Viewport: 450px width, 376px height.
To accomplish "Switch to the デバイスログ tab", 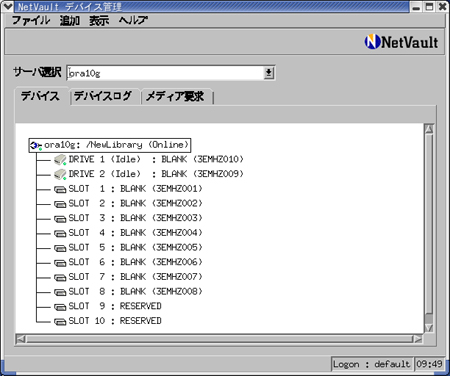I will click(103, 96).
